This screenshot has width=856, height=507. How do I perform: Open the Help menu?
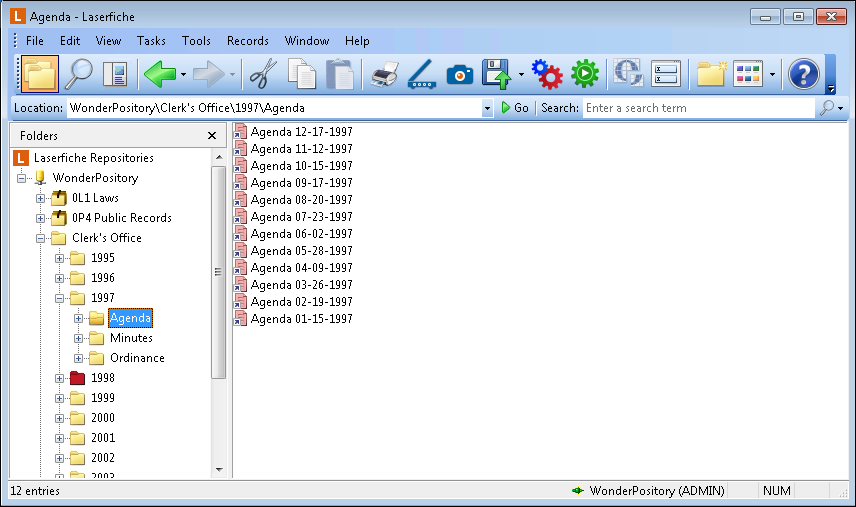point(357,41)
